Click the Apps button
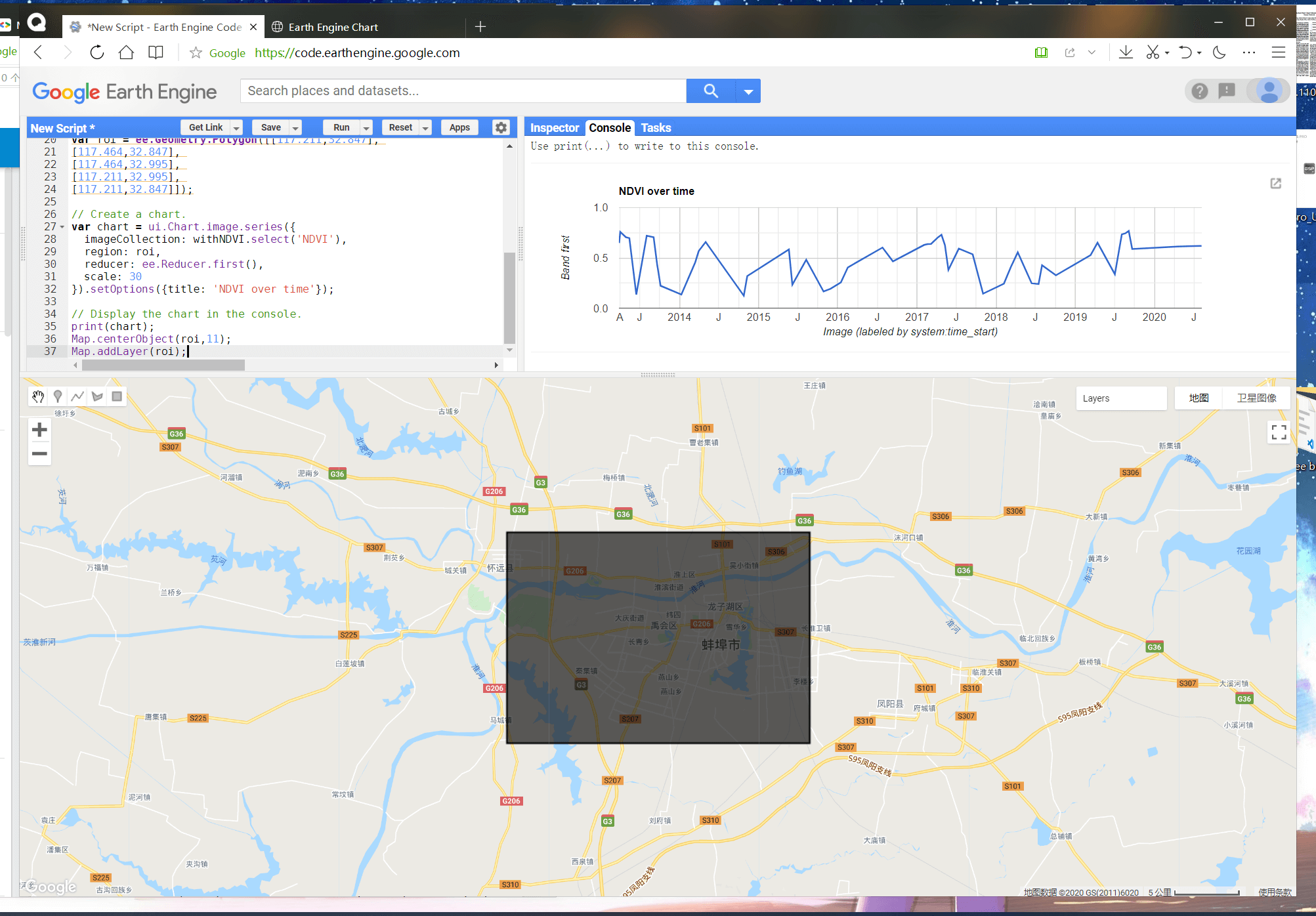 point(459,127)
